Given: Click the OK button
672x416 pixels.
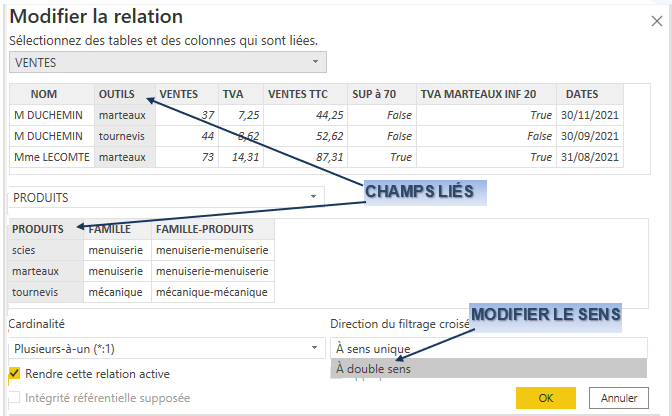Looking at the screenshot, I should click(545, 397).
